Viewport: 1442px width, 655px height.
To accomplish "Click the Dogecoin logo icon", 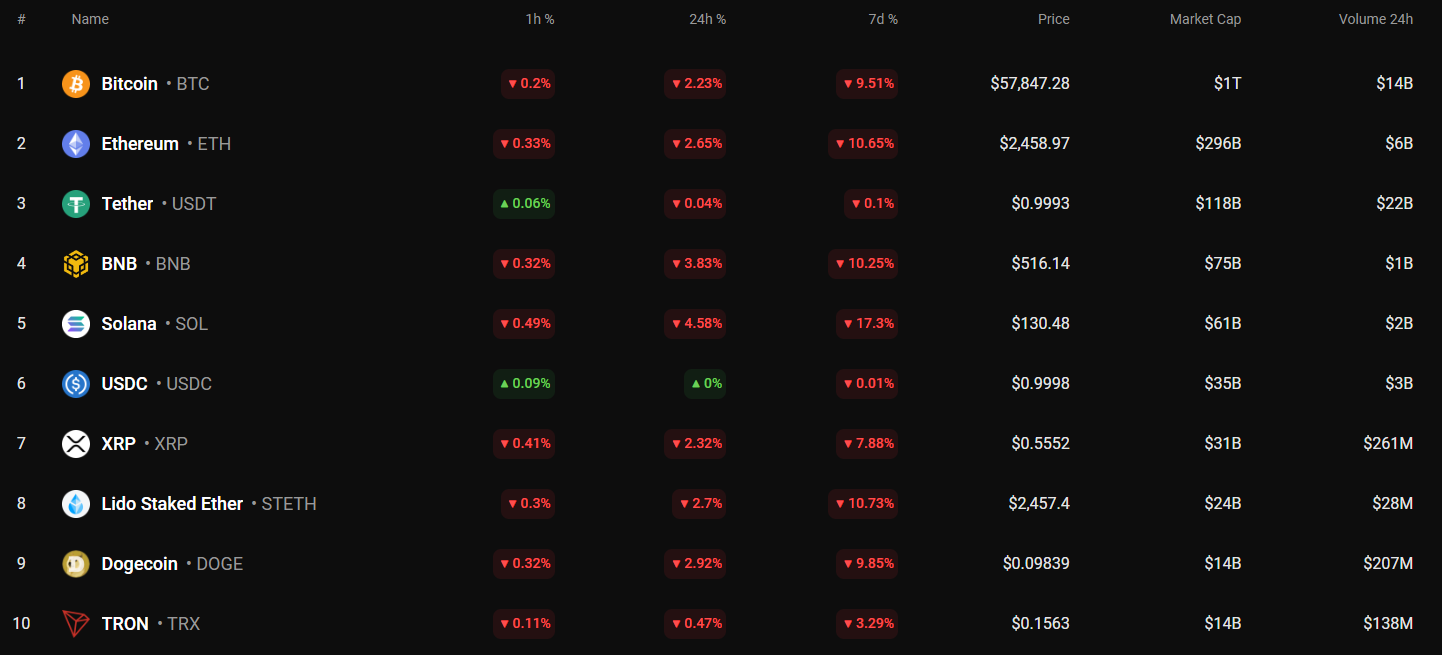I will [x=76, y=564].
